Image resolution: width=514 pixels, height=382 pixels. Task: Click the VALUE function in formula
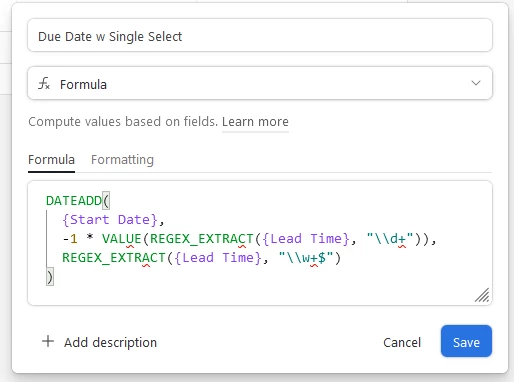[x=122, y=239]
